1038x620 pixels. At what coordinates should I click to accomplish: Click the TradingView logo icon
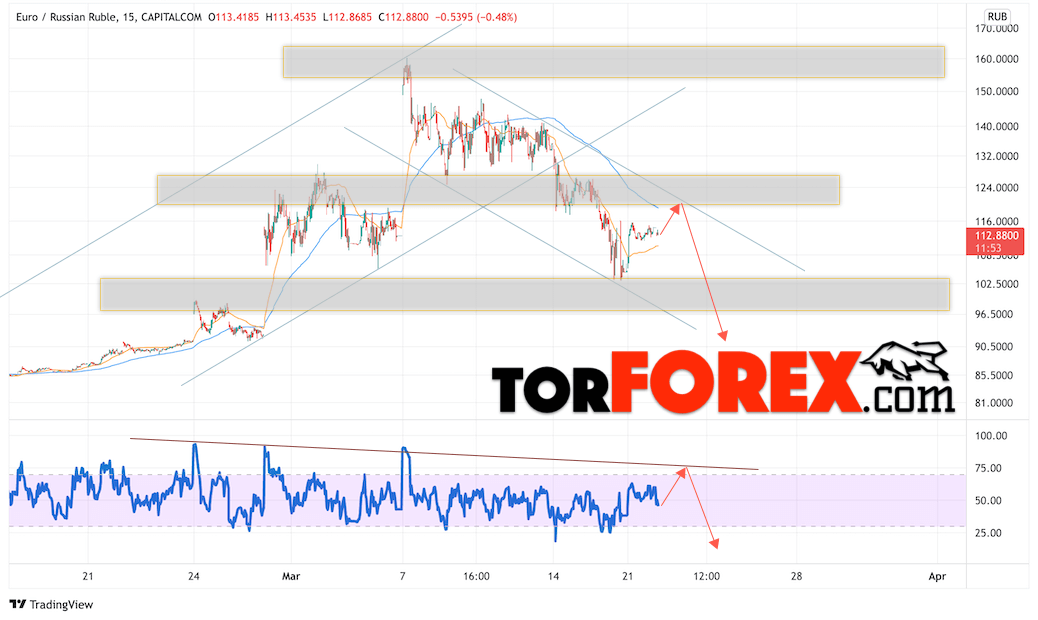pyautogui.click(x=18, y=604)
